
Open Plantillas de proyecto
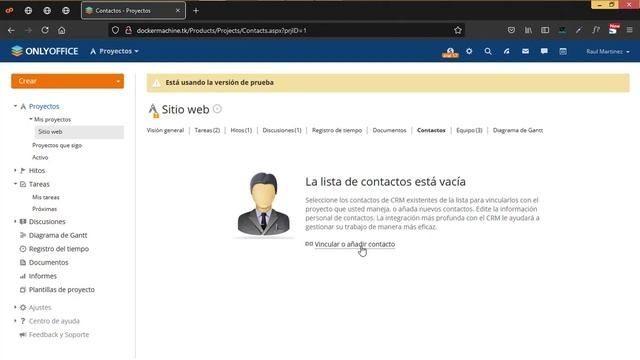(x=62, y=289)
